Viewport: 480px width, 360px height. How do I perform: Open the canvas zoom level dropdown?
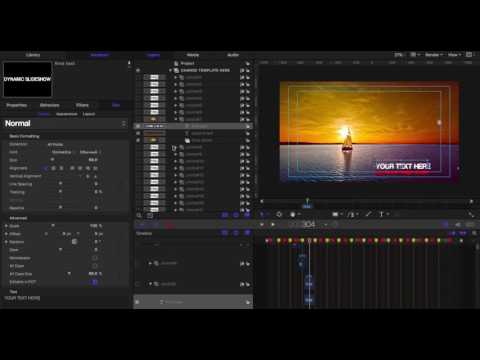pos(399,55)
